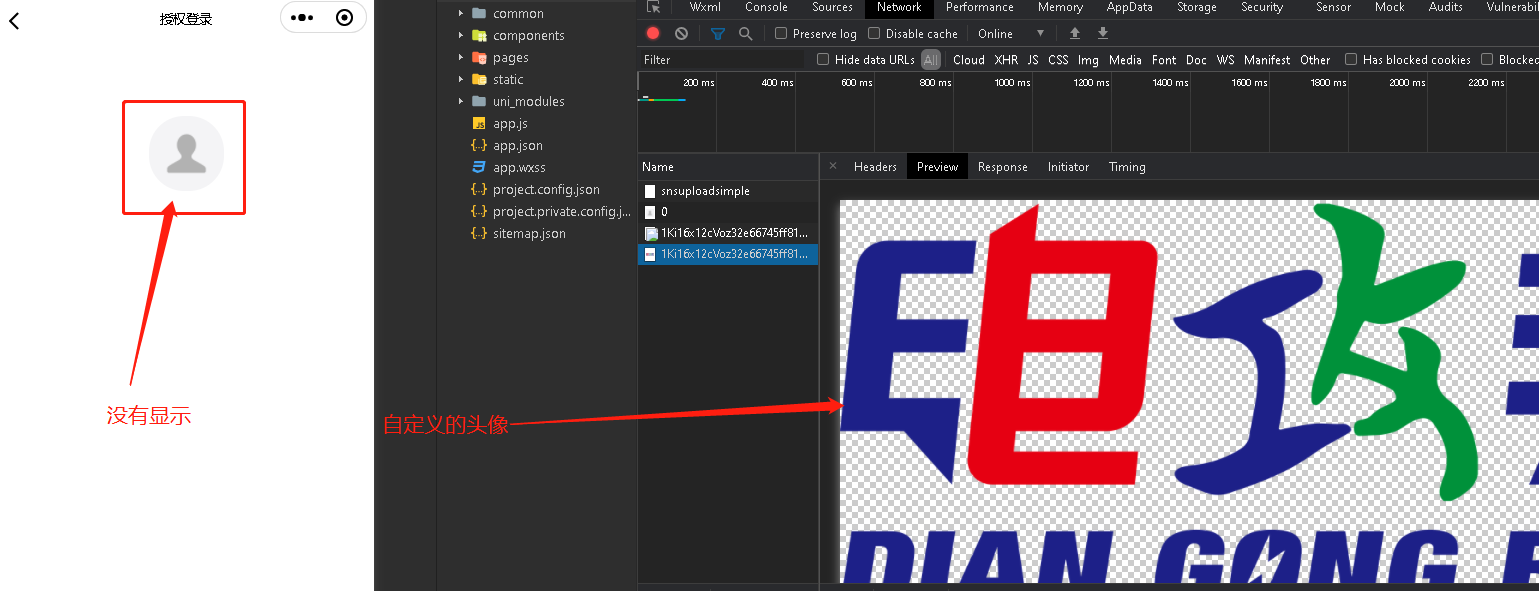Show the Initiator tab
This screenshot has height=591, width=1539.
1068,167
